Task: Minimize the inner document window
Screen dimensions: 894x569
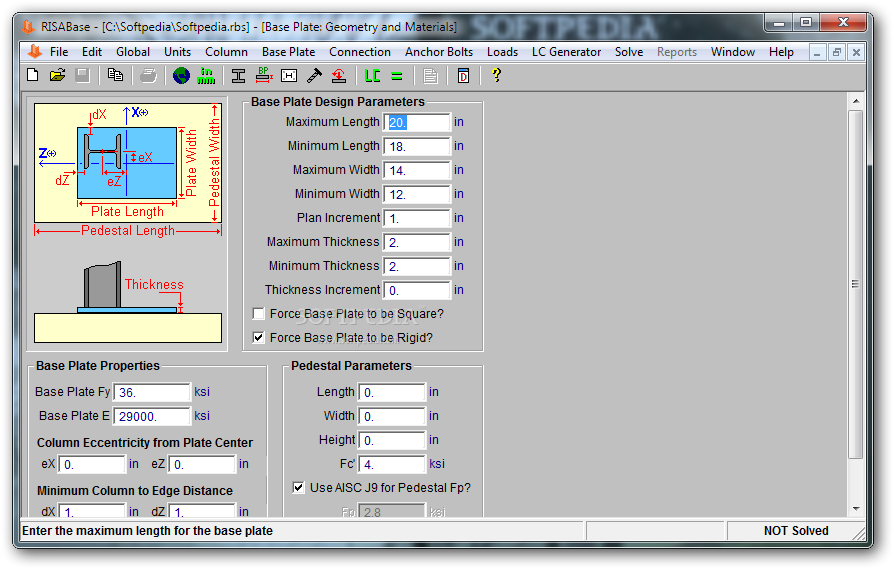Action: (817, 52)
